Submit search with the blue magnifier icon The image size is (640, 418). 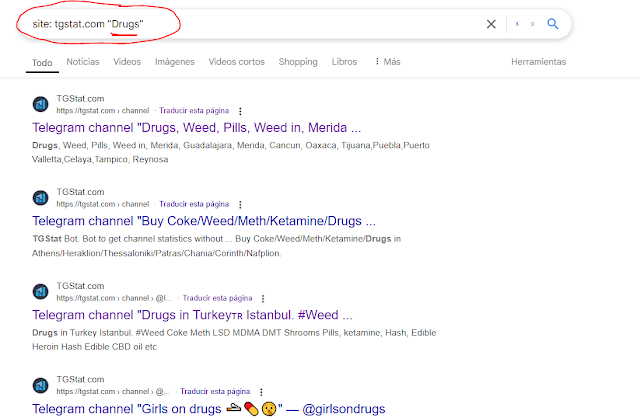tap(553, 24)
